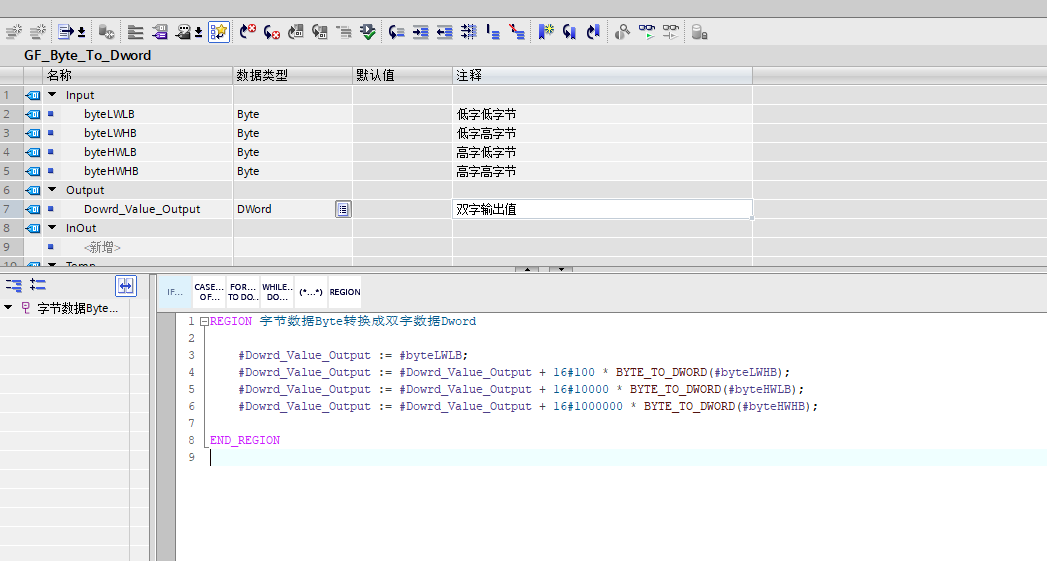Click the indent text icon in toolbar
The width and height of the screenshot is (1047, 561).
click(x=420, y=32)
